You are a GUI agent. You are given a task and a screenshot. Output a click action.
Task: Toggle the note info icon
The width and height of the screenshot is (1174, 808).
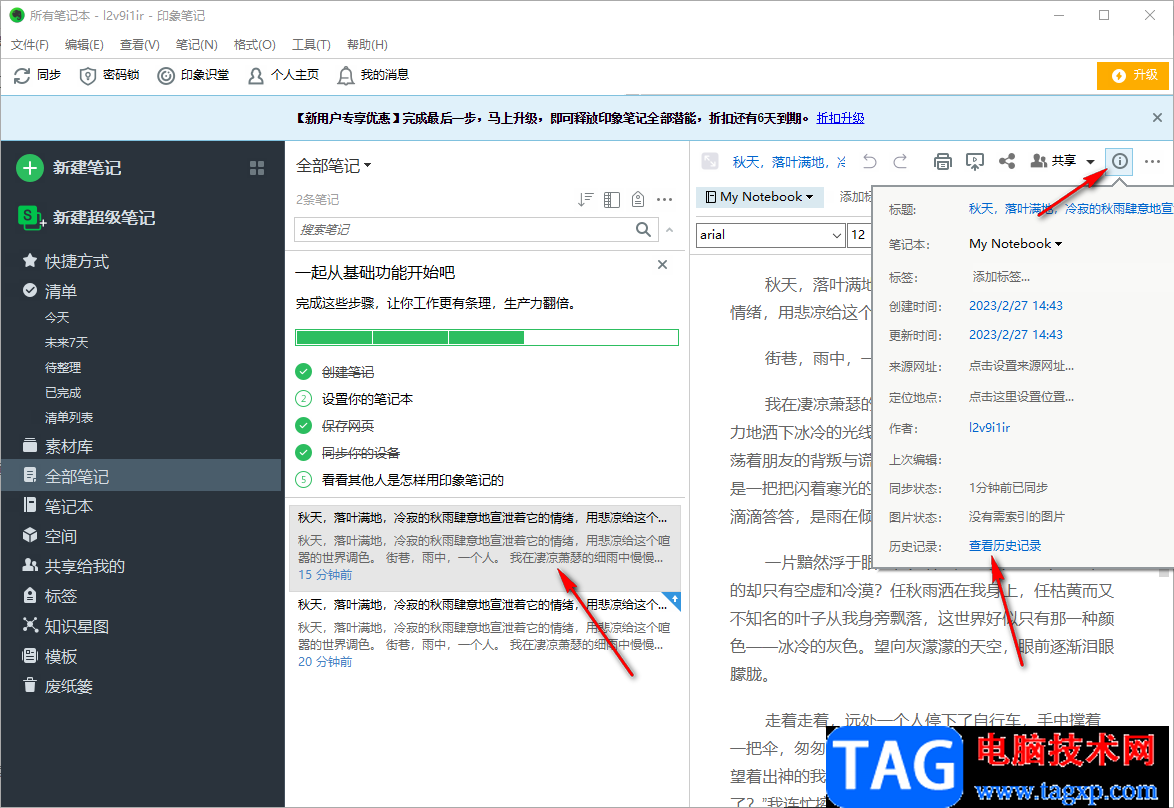coord(1119,161)
